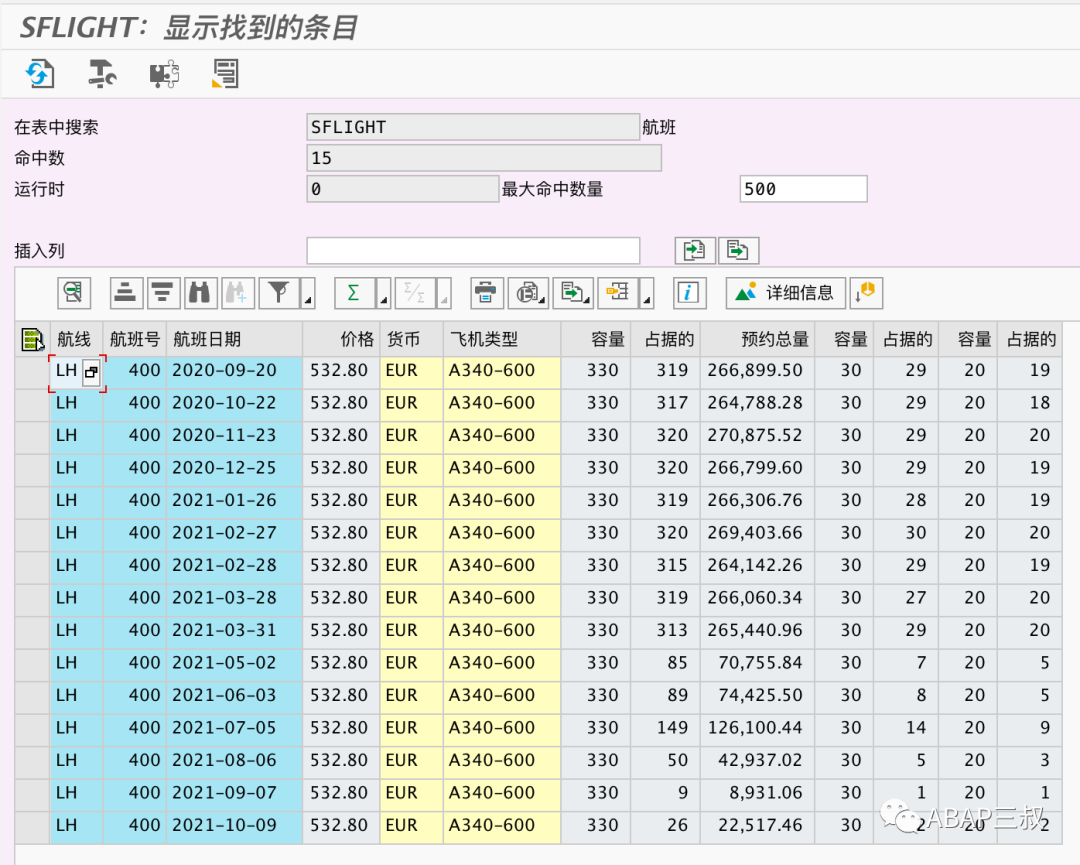Click the insert column icon beside the 插入列 field

[694, 251]
